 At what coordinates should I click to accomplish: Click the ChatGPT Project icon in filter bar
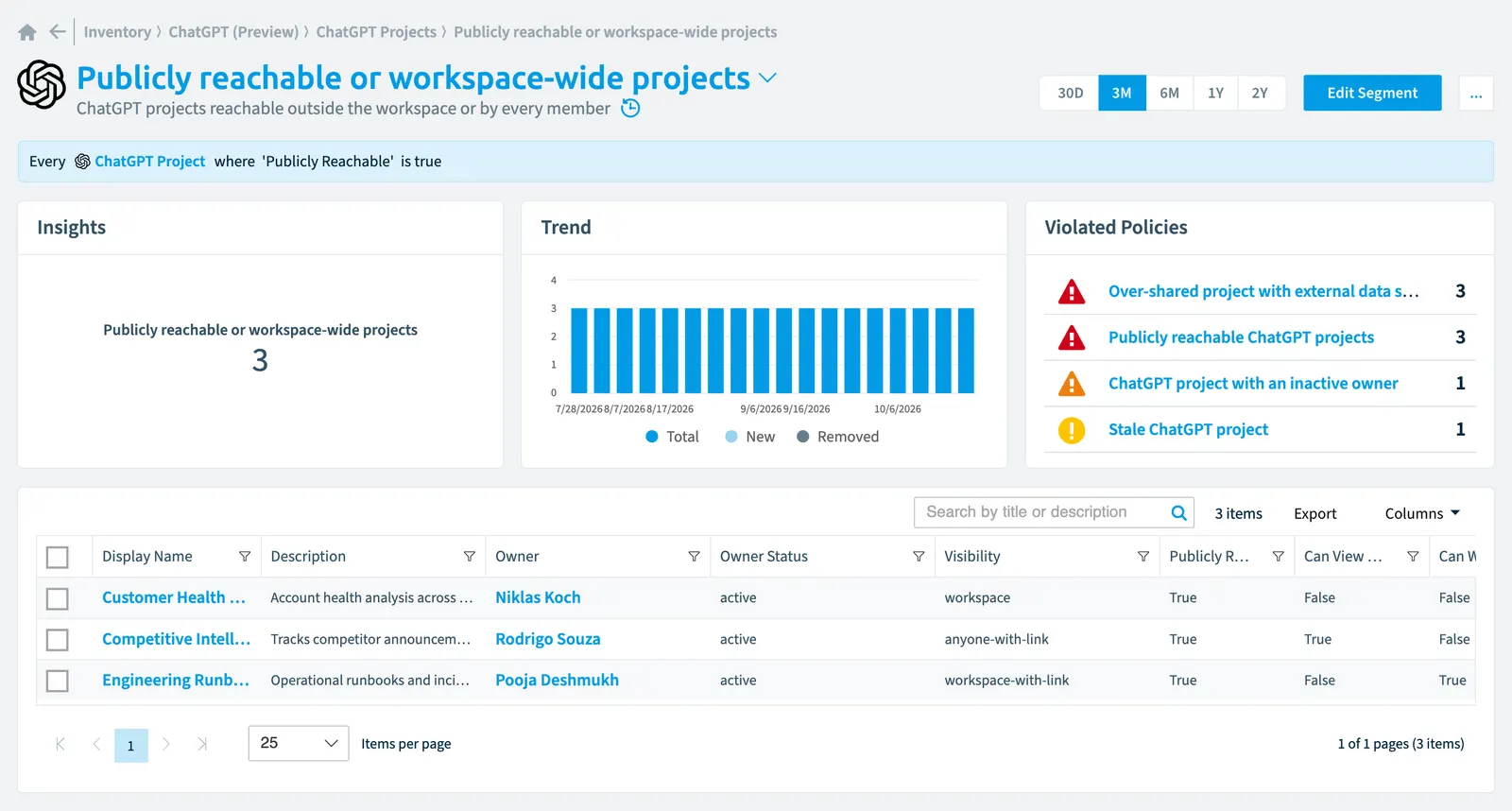(82, 162)
